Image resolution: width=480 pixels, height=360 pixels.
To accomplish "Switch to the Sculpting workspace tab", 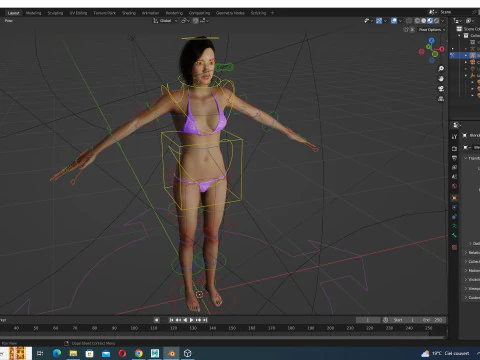I will pyautogui.click(x=55, y=13).
